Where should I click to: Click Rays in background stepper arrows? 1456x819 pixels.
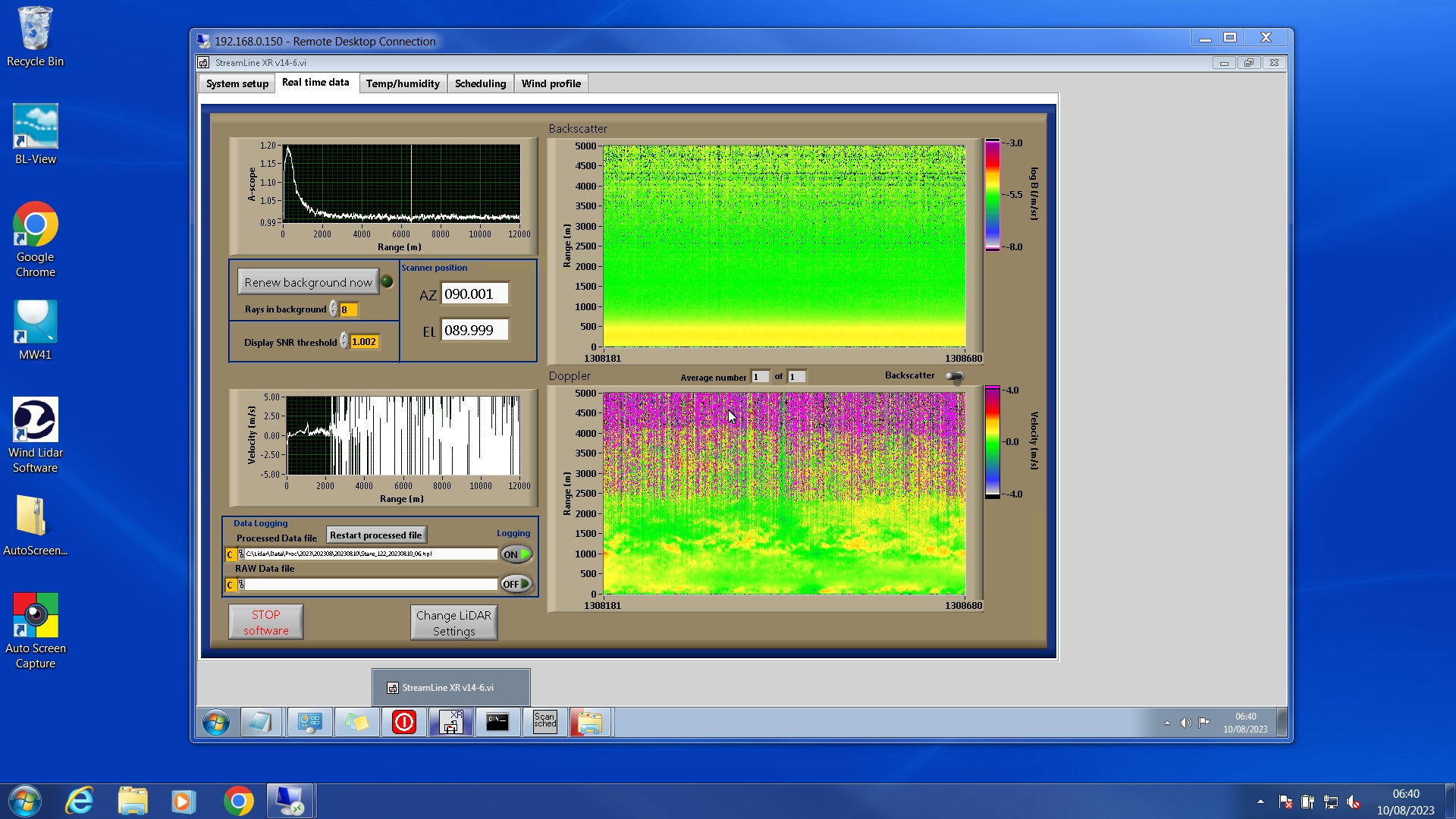click(x=333, y=309)
